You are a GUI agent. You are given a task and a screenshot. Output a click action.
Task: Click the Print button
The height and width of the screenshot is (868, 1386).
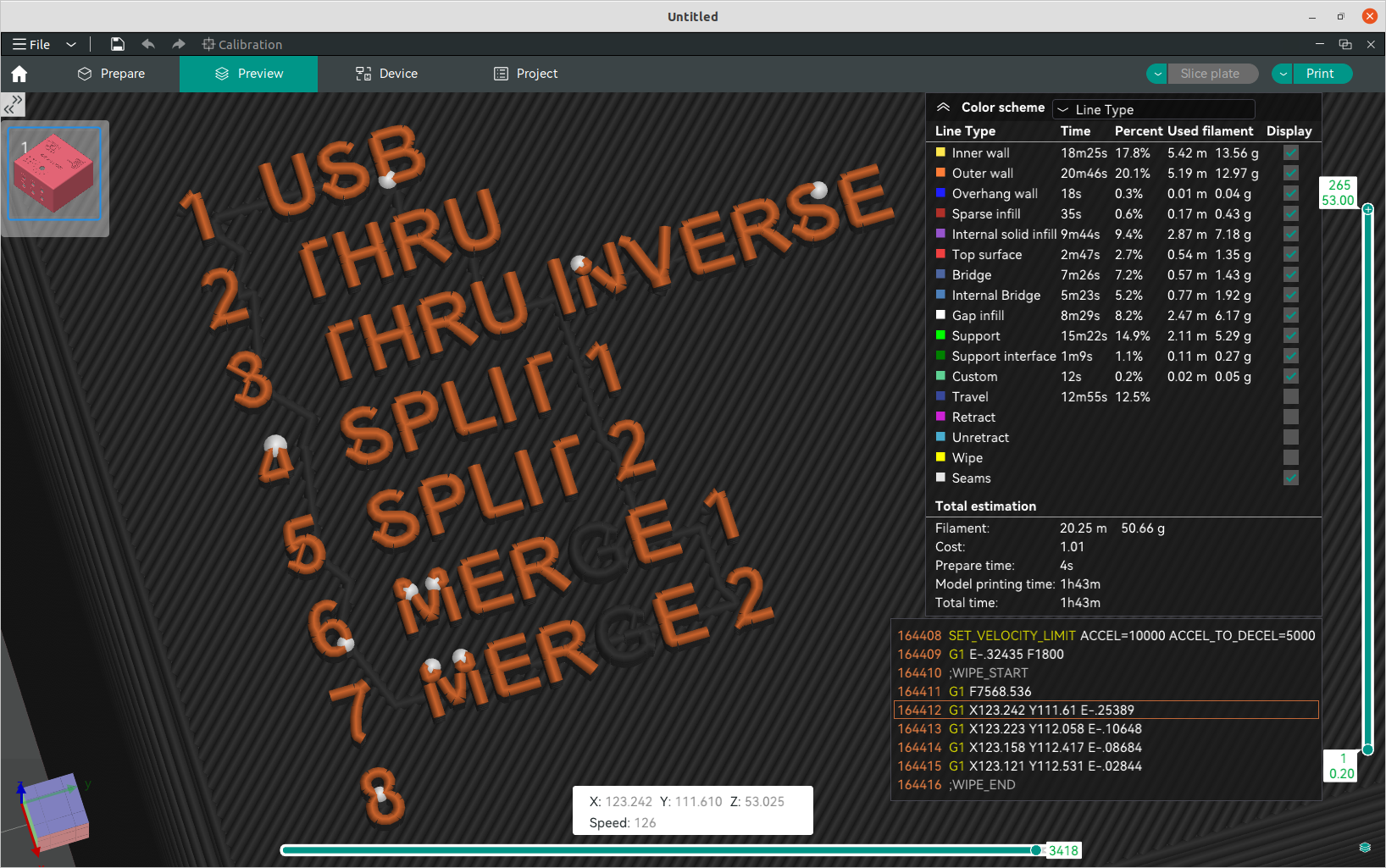pyautogui.click(x=1319, y=74)
